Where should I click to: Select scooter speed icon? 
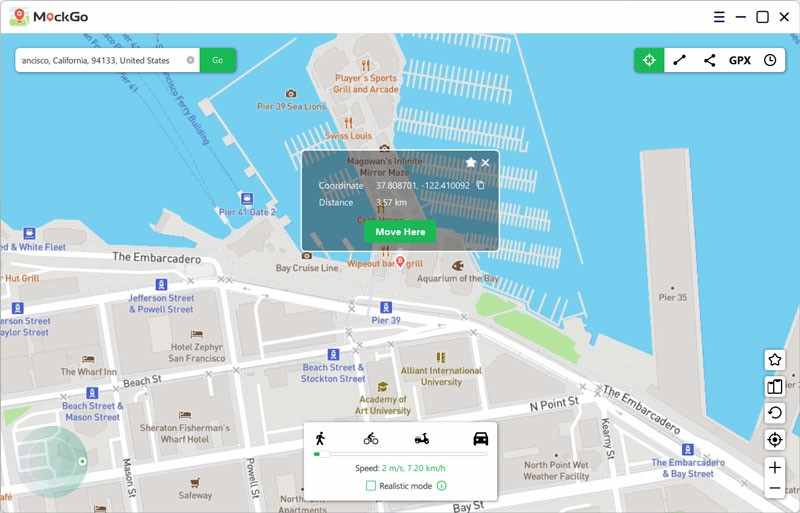pyautogui.click(x=422, y=439)
